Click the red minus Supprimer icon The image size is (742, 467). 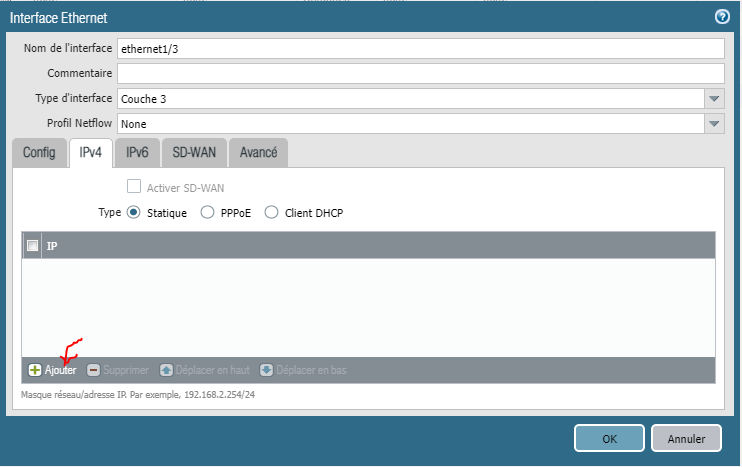click(93, 370)
